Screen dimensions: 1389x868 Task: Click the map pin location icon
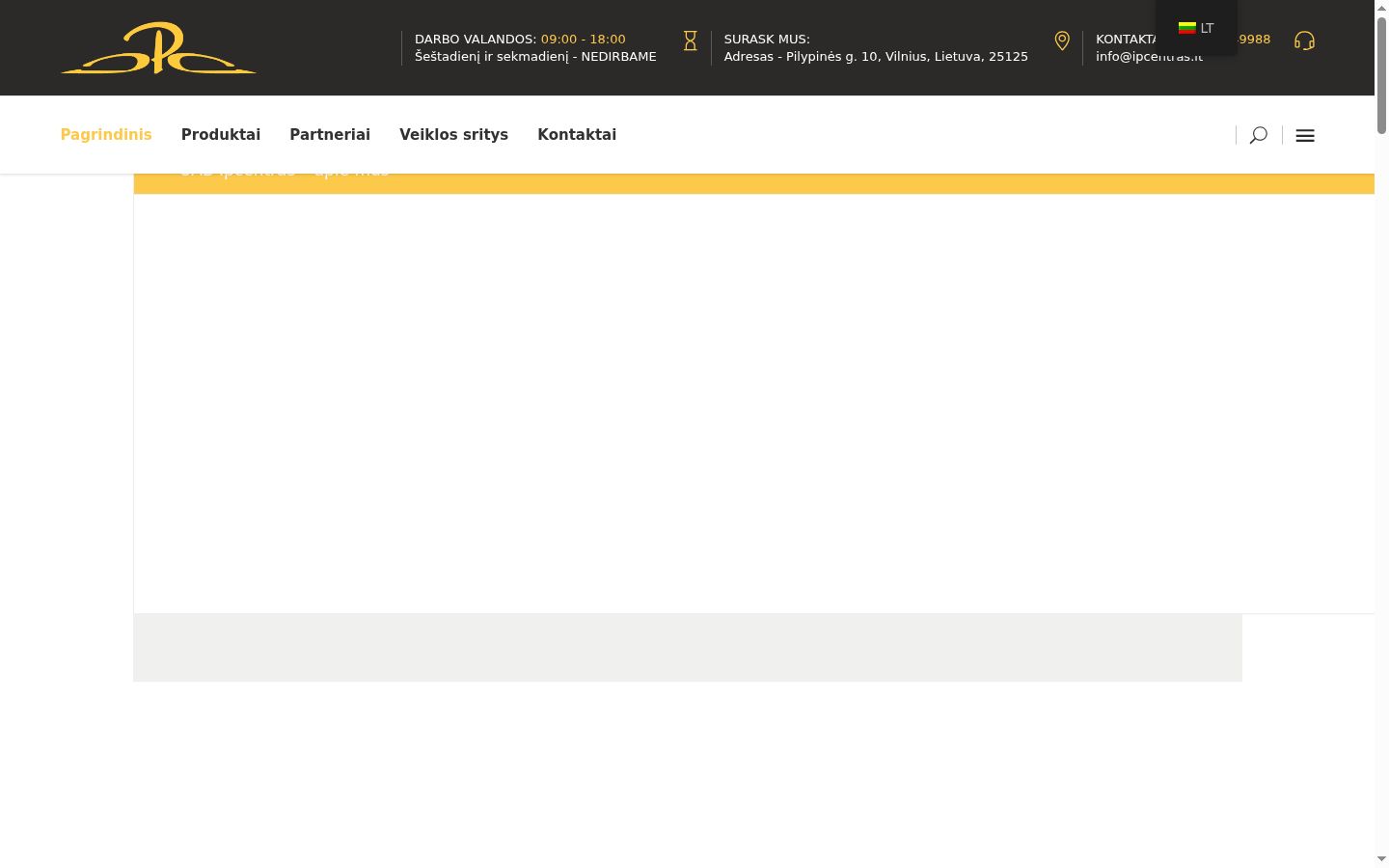click(x=1062, y=41)
